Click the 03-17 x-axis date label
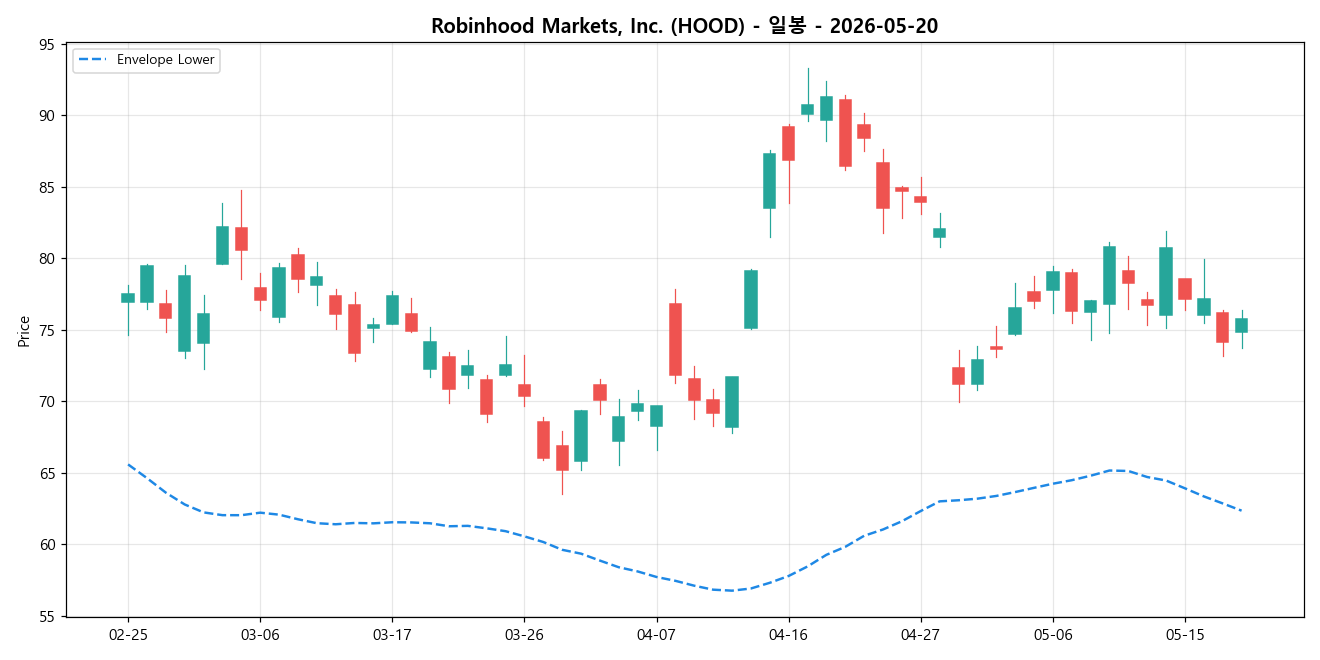The image size is (1320, 660). point(391,635)
